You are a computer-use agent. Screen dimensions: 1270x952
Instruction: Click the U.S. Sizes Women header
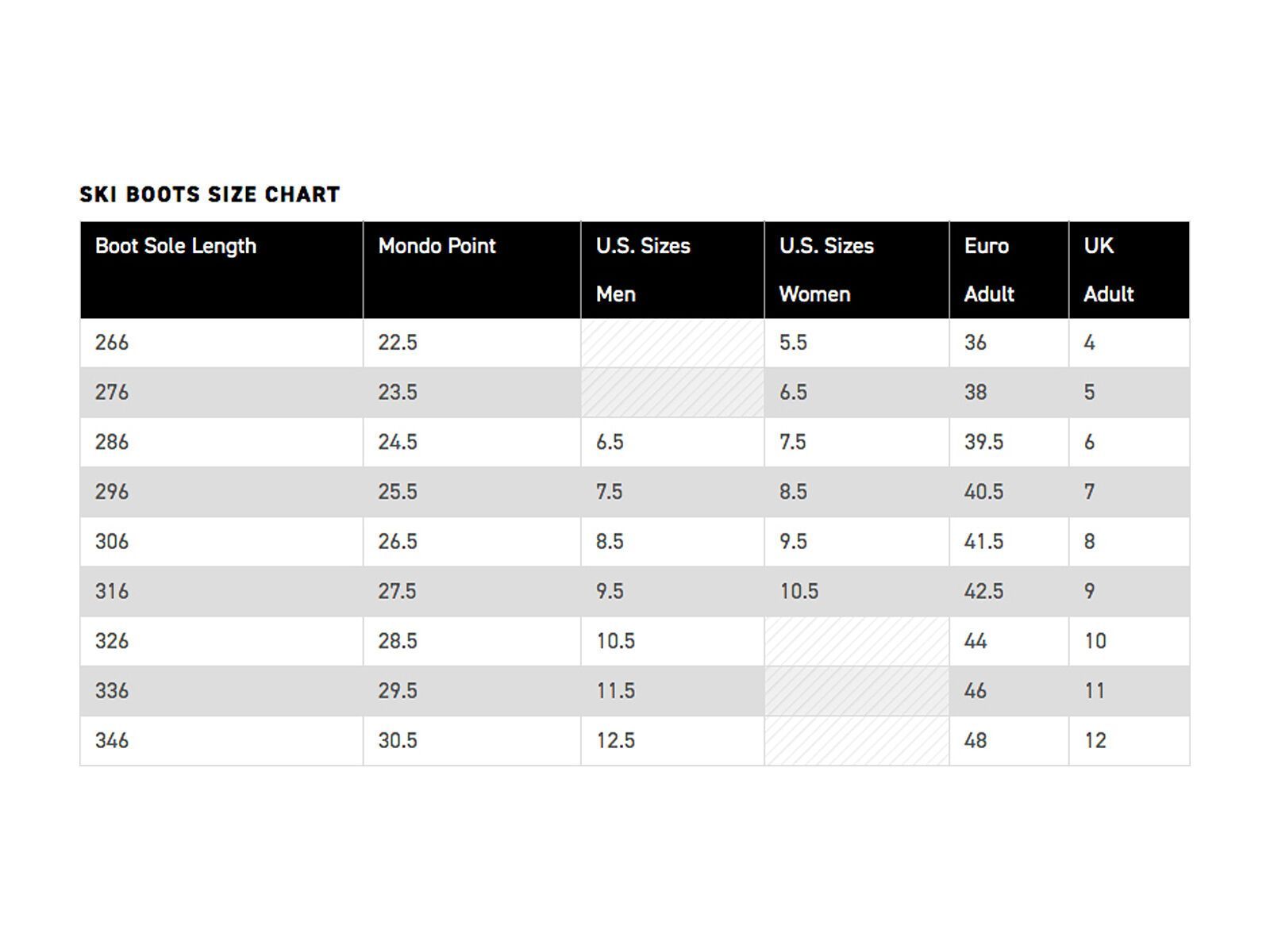826,269
